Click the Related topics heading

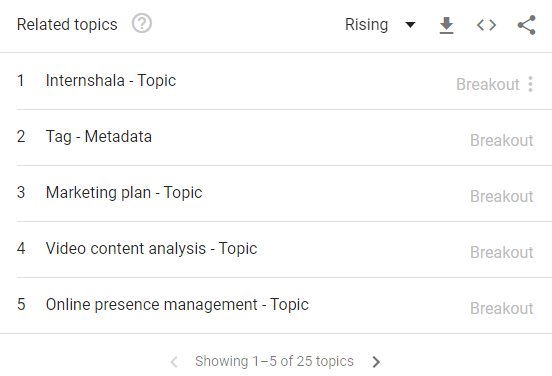[67, 25]
